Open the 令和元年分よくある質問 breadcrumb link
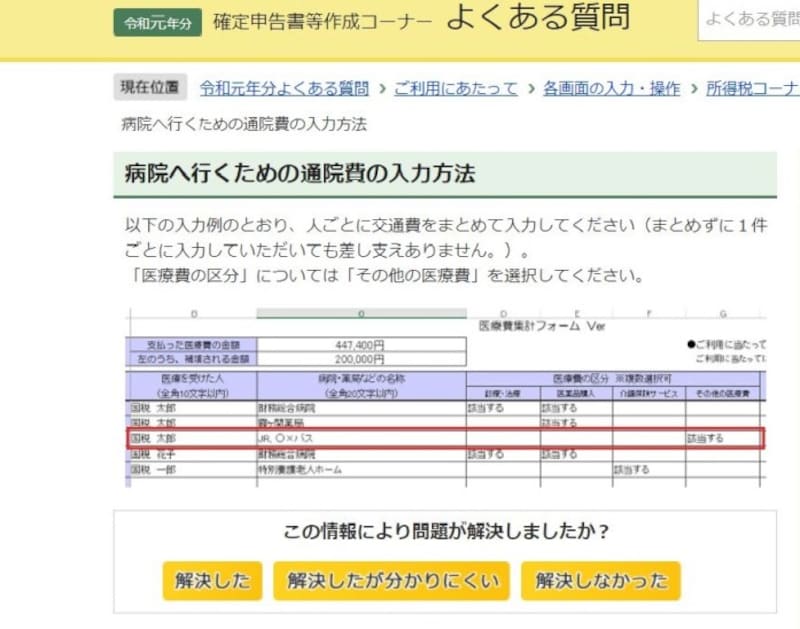 [283, 88]
